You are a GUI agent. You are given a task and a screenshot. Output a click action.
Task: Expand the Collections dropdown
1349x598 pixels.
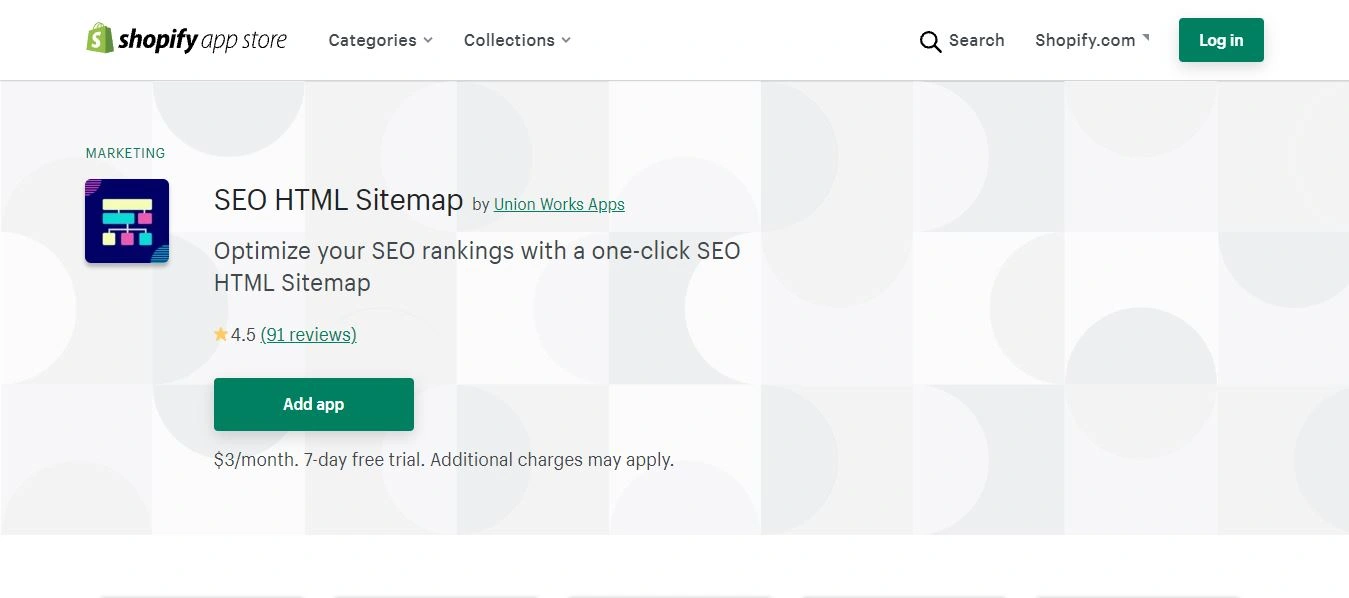517,40
